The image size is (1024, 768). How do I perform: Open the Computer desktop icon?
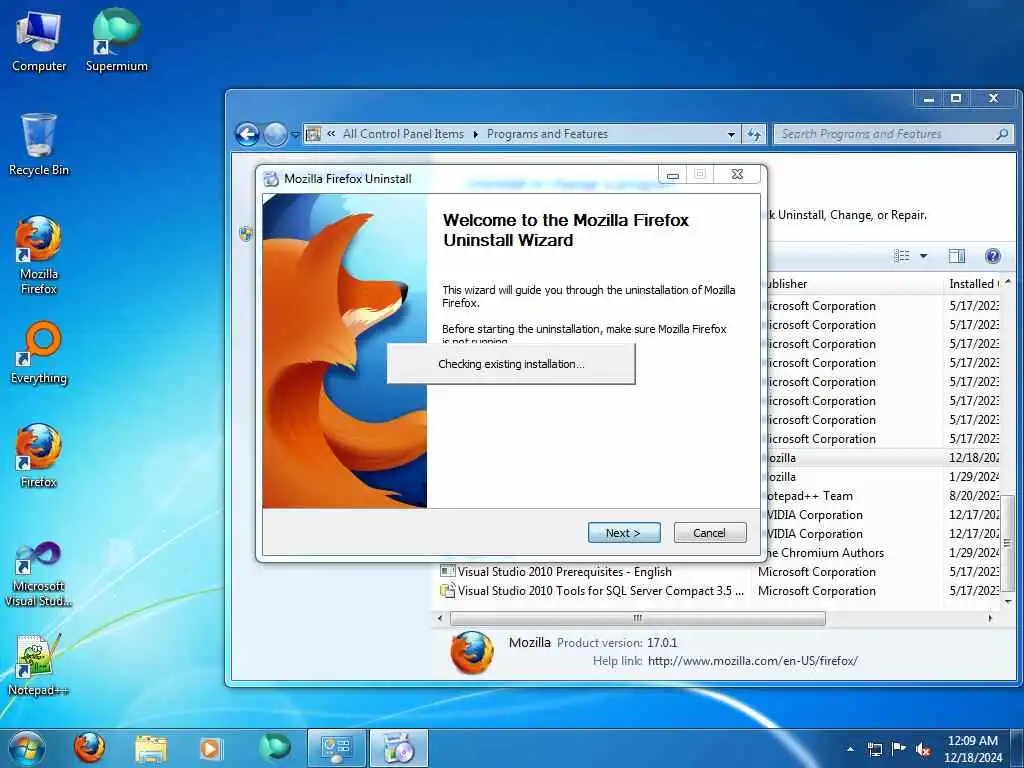tap(39, 42)
